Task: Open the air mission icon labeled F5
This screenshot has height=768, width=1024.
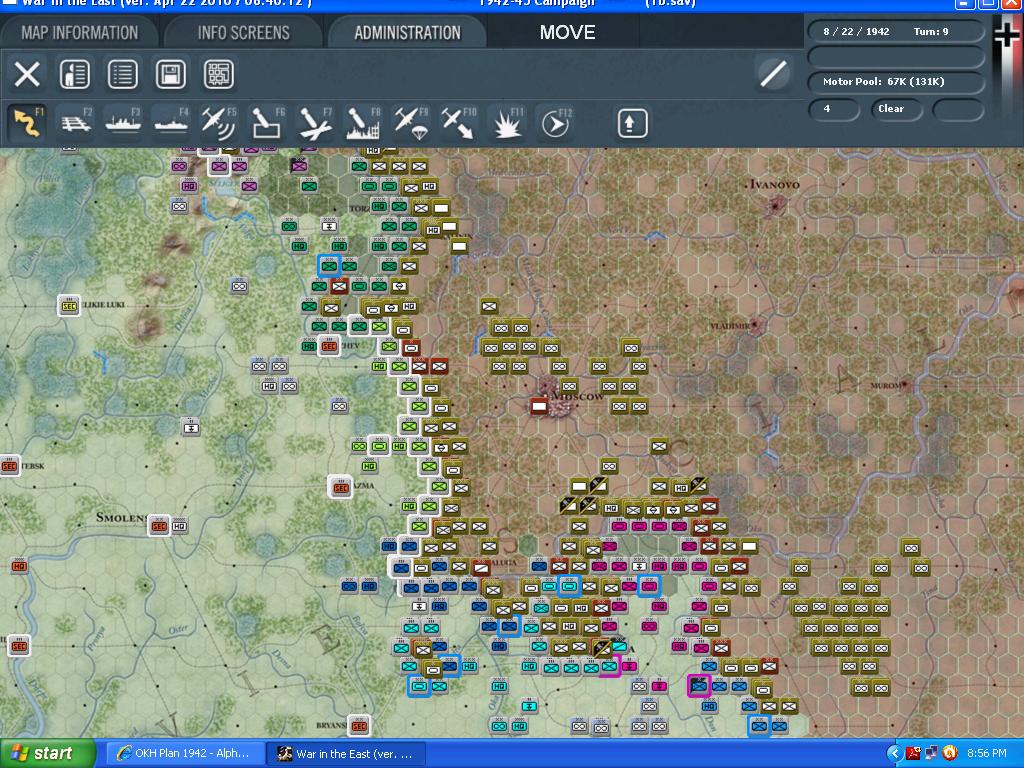Action: [x=218, y=122]
